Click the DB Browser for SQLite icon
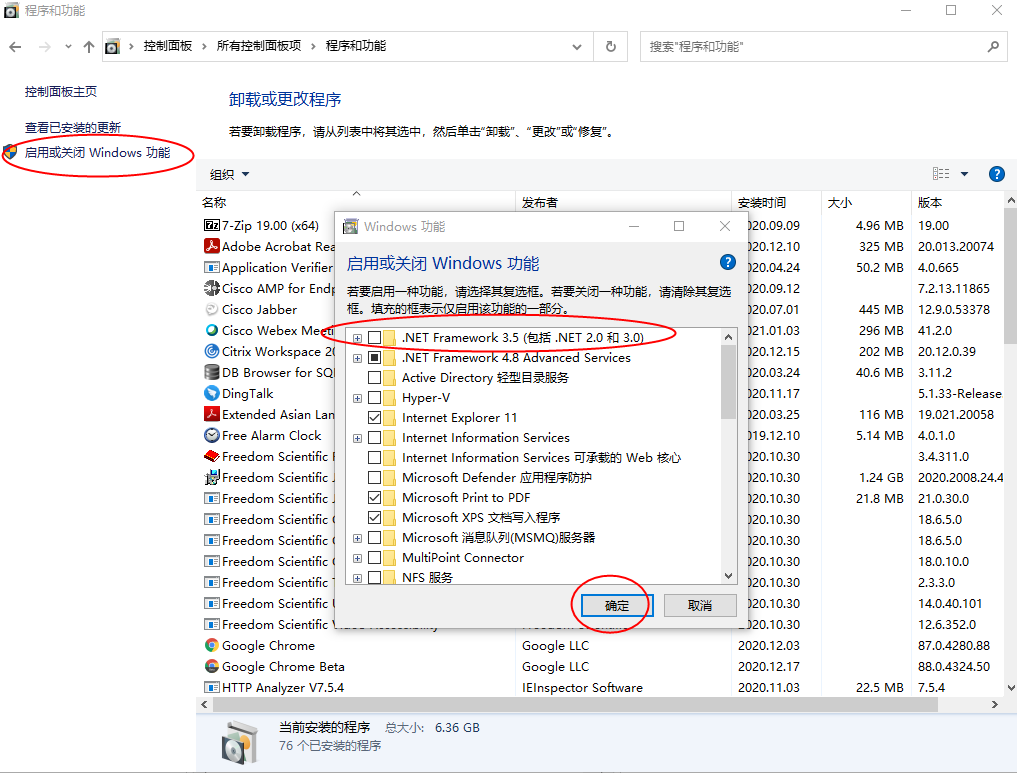The image size is (1017, 773). click(211, 372)
